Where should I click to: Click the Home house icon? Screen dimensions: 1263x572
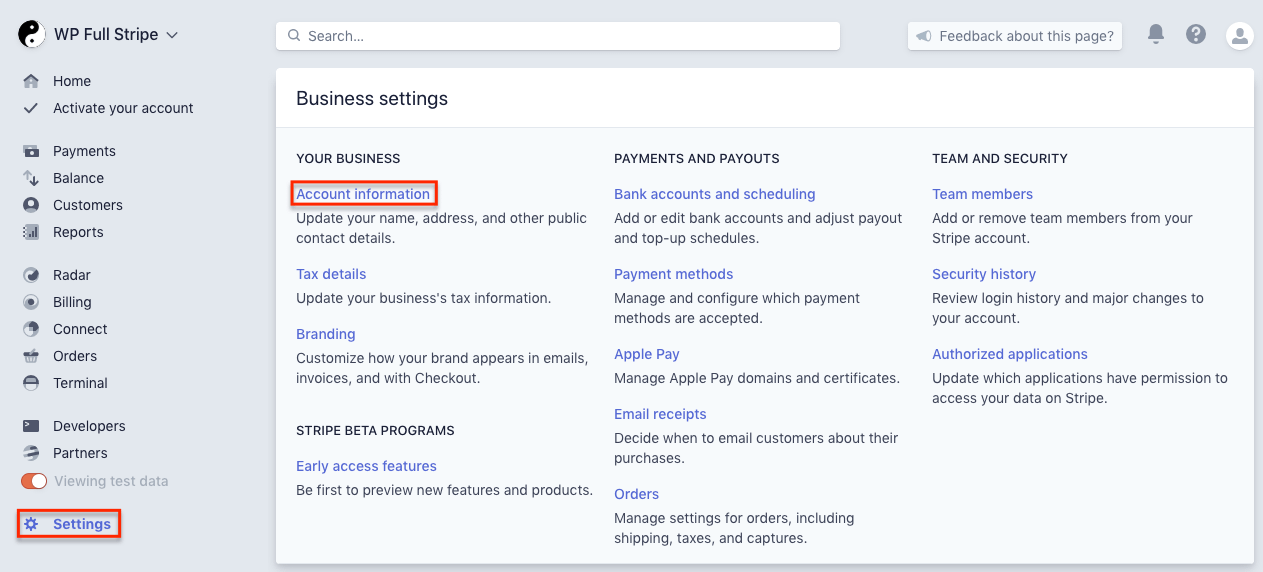point(31,81)
